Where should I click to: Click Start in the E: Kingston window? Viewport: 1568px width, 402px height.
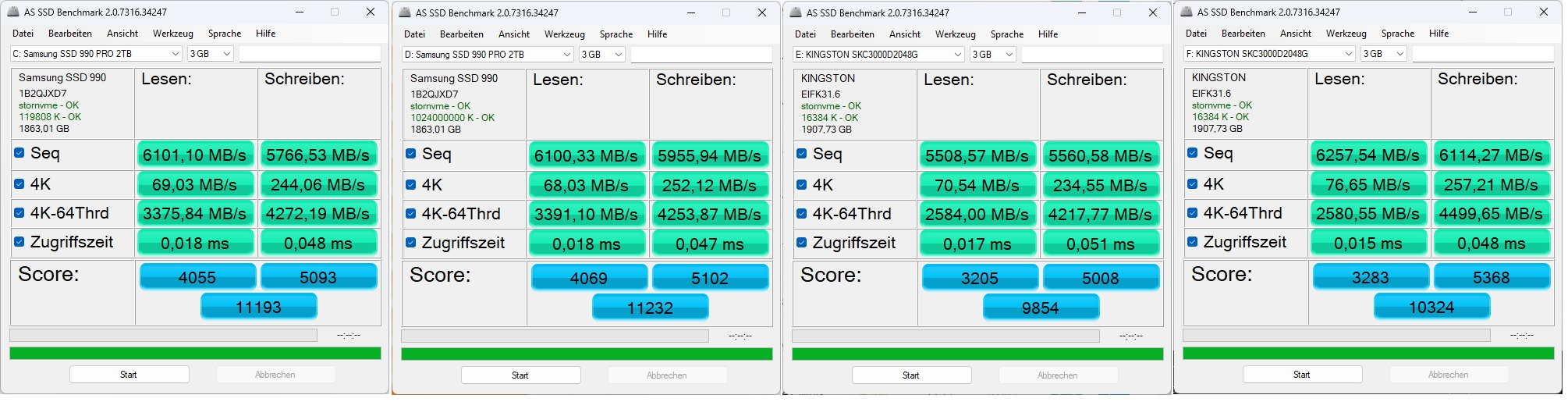(x=911, y=375)
